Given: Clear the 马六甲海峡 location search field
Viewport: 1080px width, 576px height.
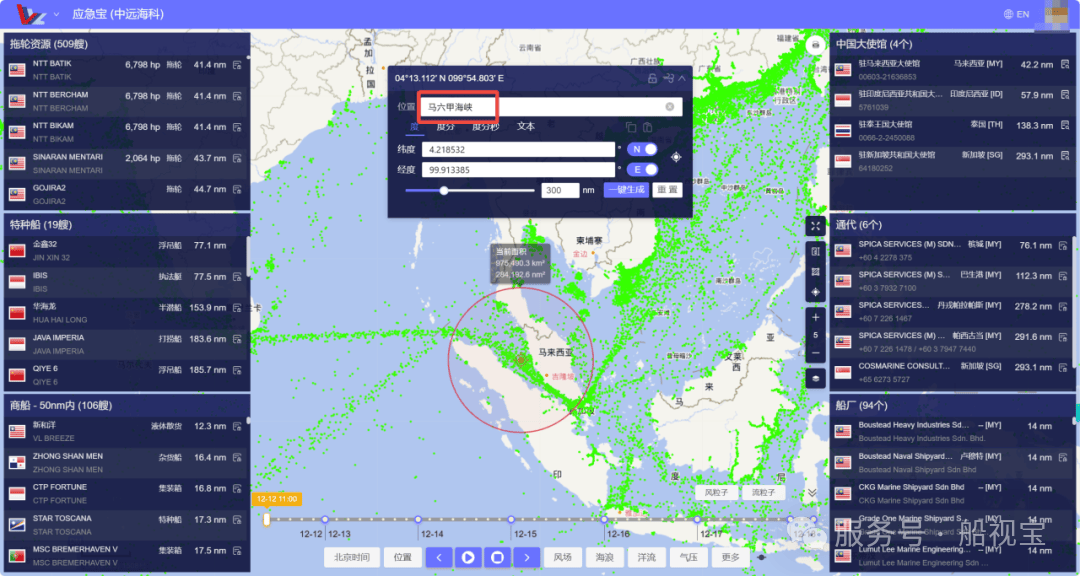Looking at the screenshot, I should pyautogui.click(x=670, y=107).
